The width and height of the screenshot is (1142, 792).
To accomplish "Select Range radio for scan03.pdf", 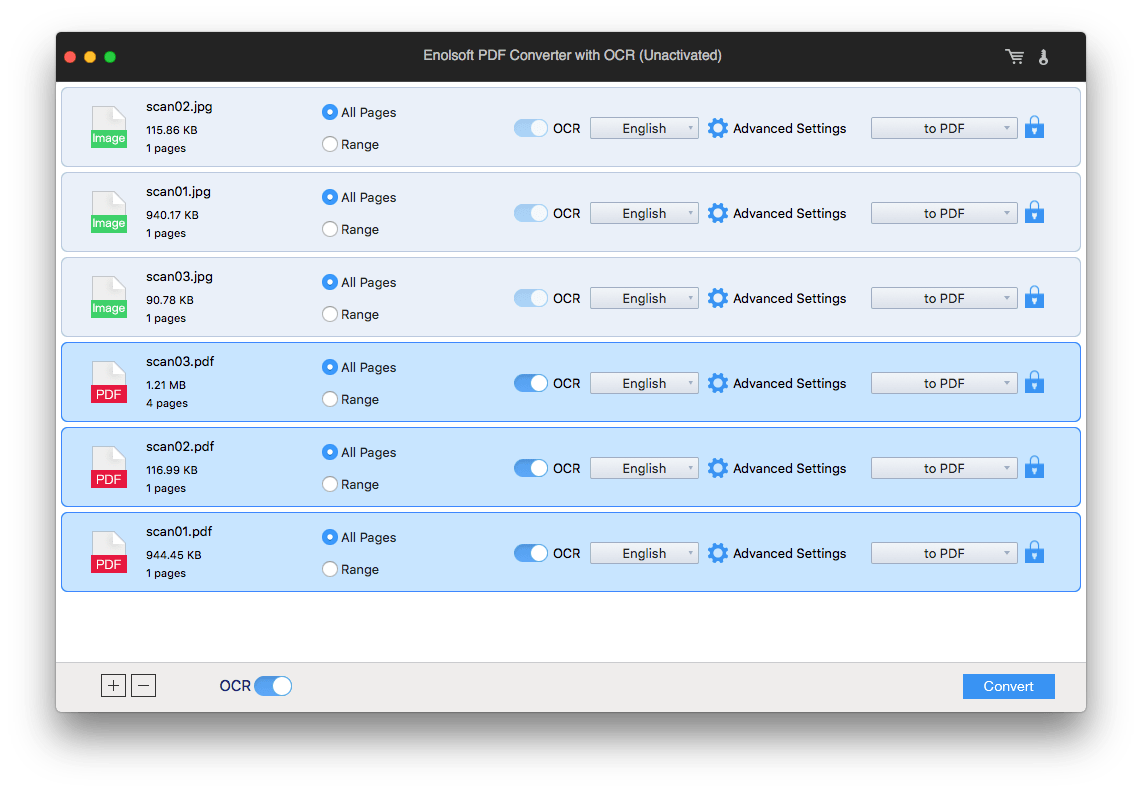I will click(x=330, y=399).
